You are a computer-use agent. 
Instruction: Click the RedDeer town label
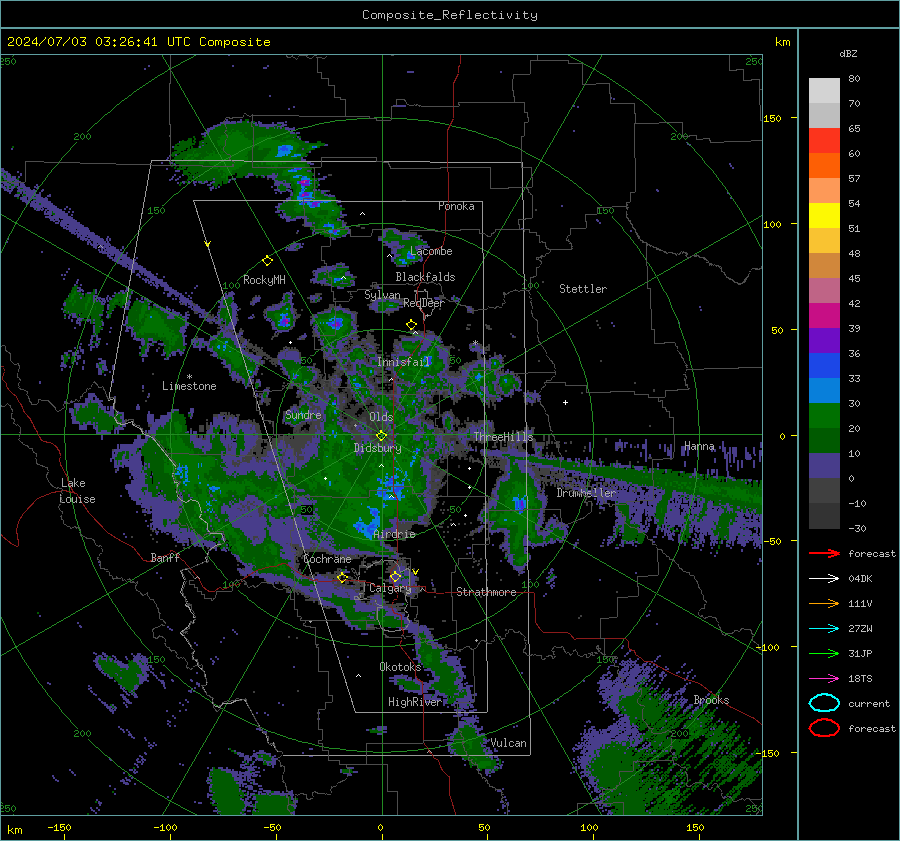tap(424, 303)
